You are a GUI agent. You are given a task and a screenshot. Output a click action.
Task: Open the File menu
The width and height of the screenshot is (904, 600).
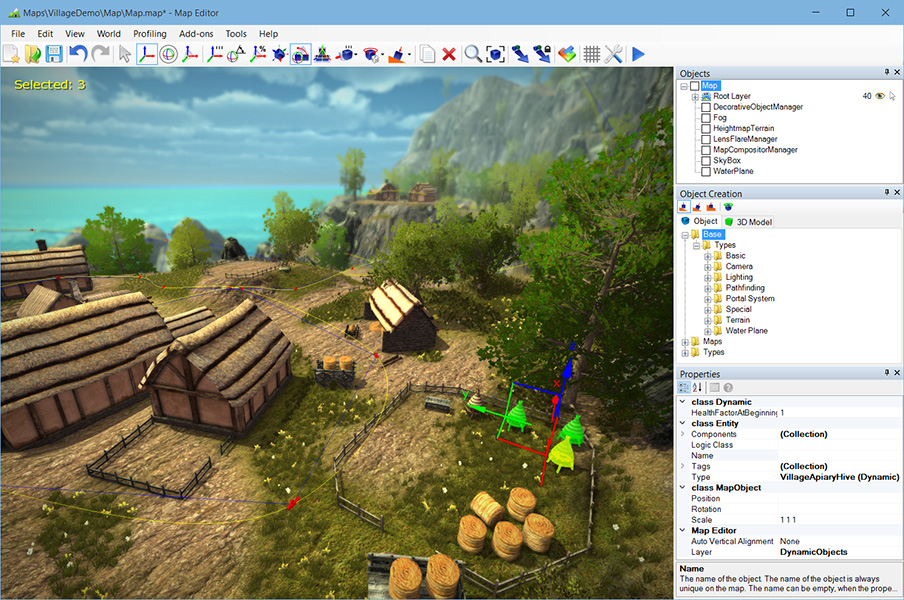point(18,34)
